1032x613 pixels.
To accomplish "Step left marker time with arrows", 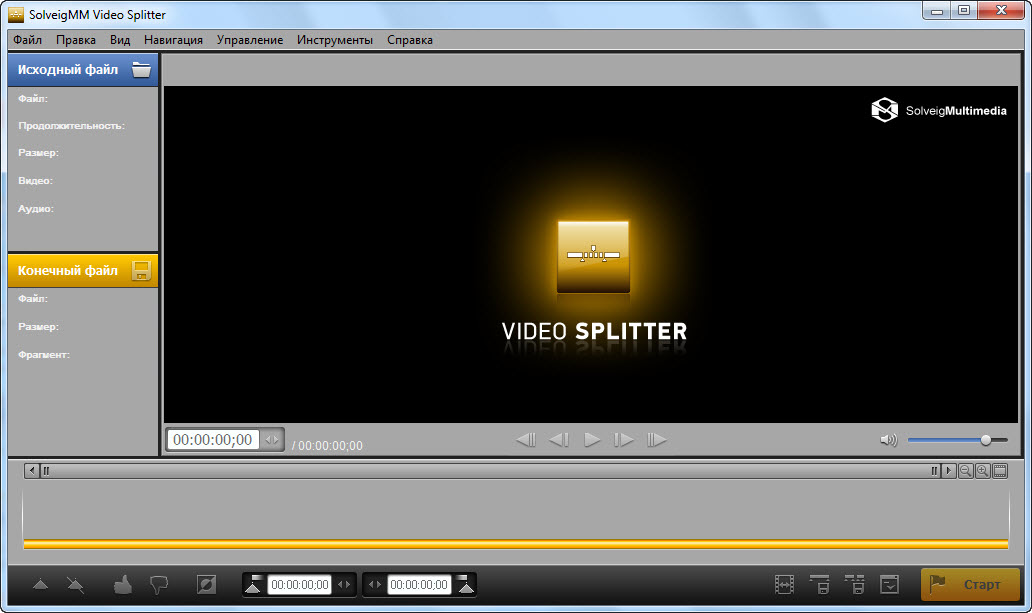I will [x=344, y=584].
